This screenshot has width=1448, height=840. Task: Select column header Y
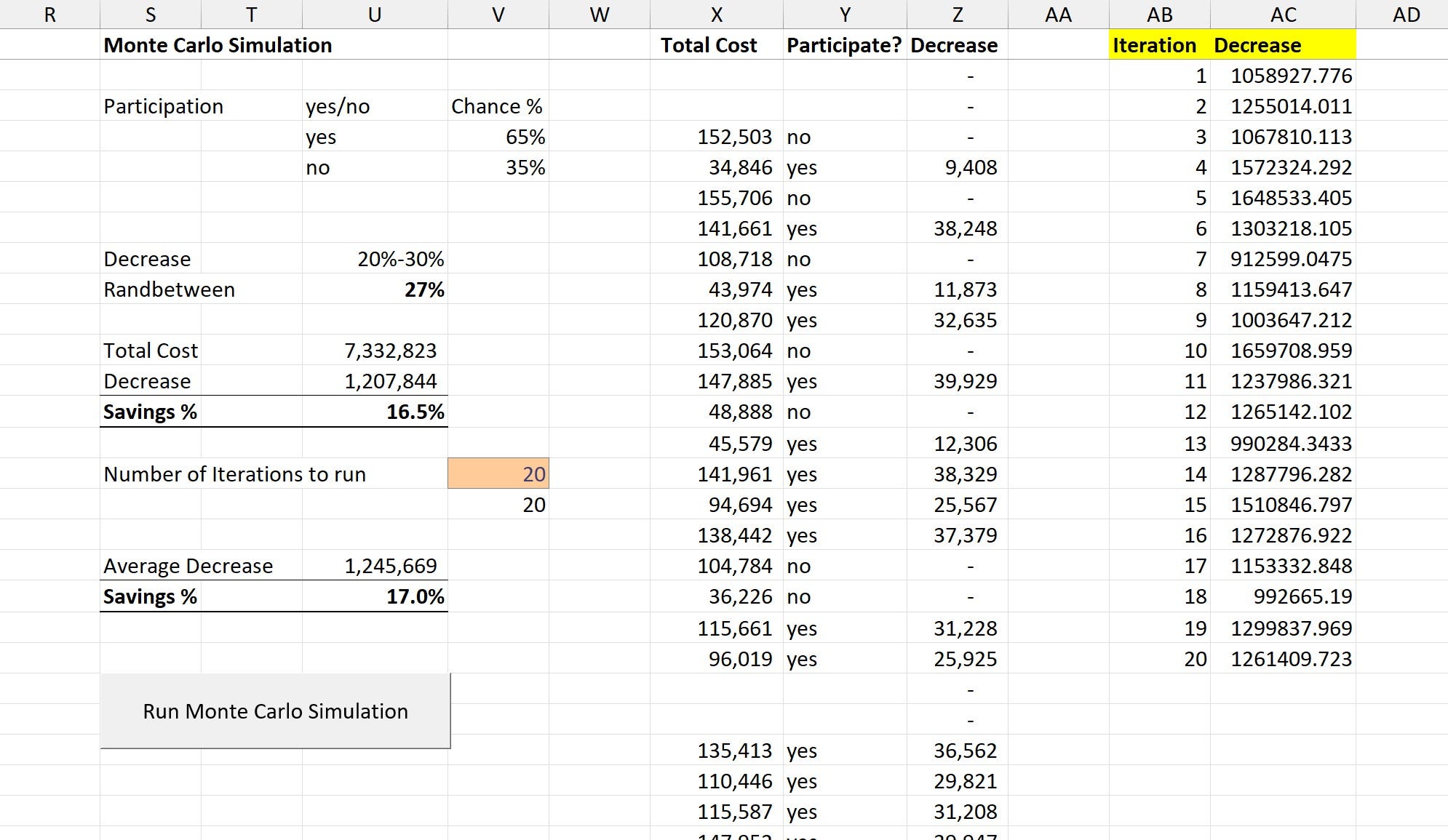(x=845, y=15)
